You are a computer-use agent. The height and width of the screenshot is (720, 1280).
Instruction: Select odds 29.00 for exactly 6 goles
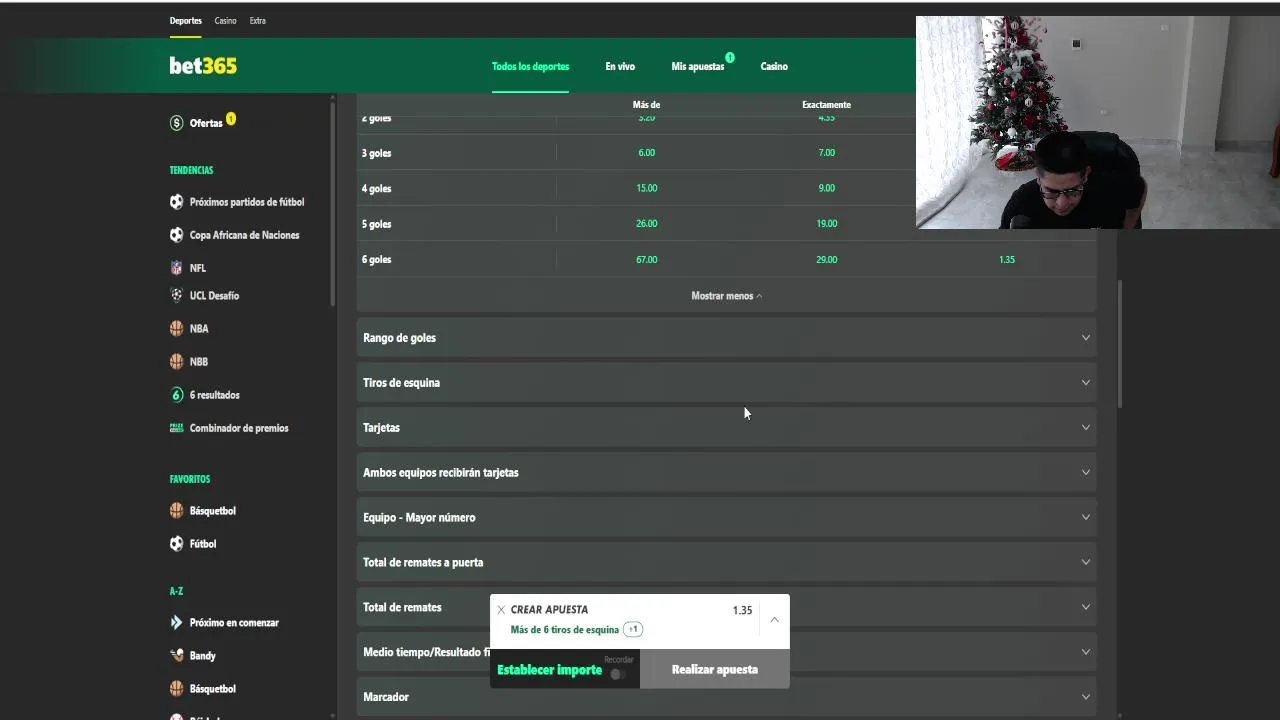coord(826,260)
